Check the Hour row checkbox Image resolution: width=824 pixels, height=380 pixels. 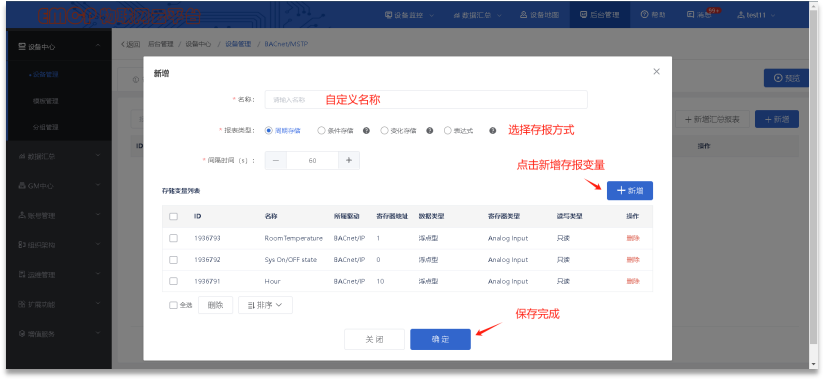[x=173, y=281]
